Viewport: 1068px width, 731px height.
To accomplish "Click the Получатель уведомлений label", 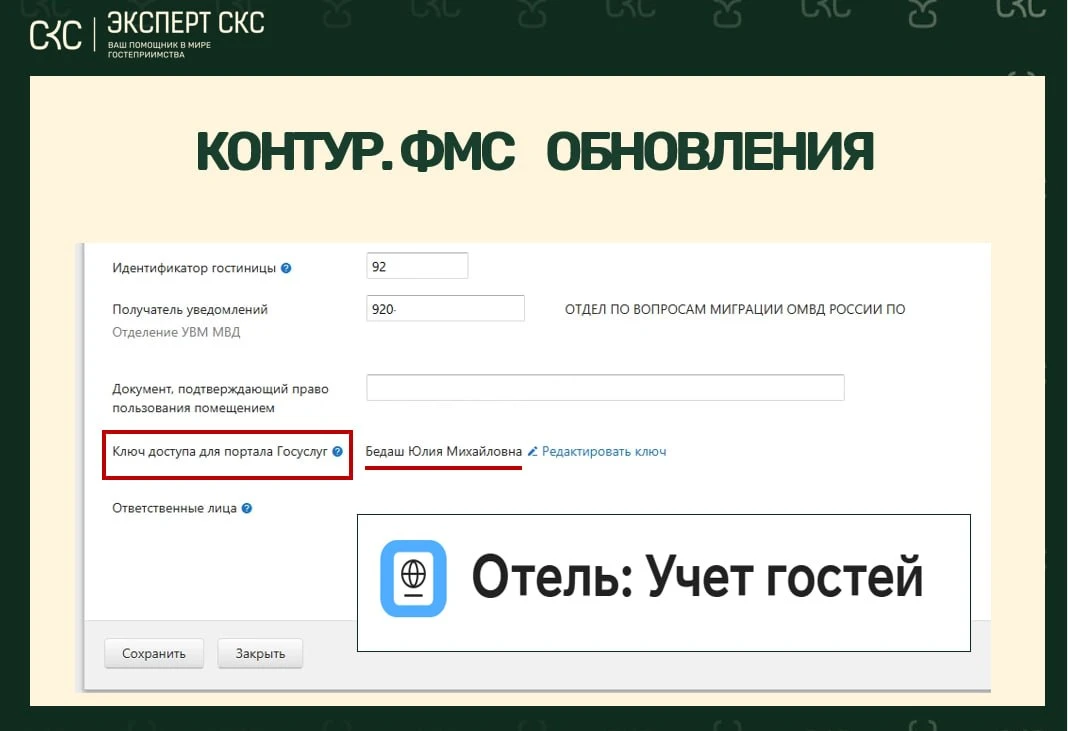I will [190, 309].
